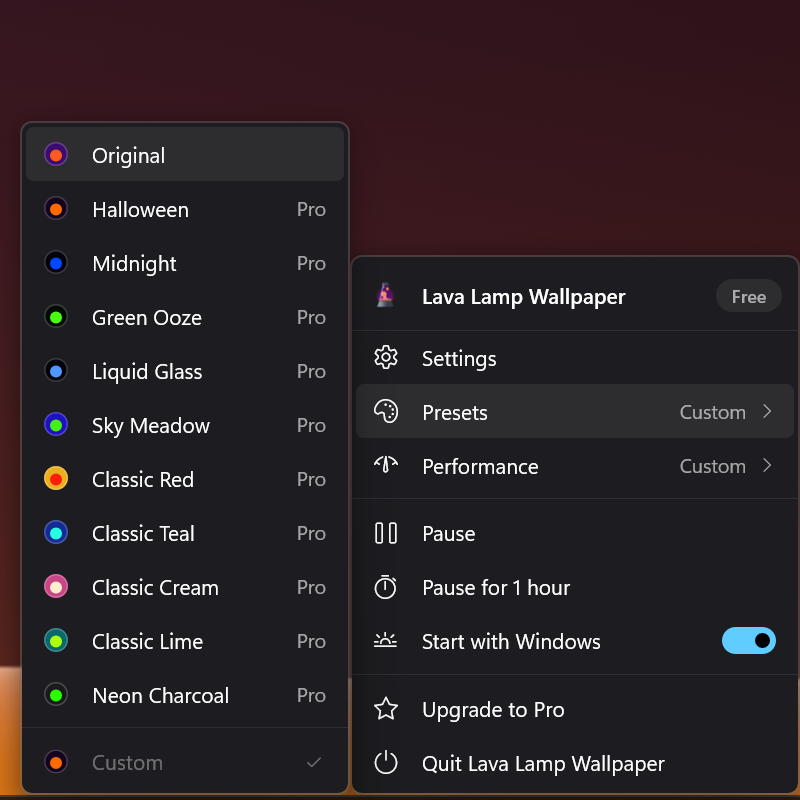Click the stopwatch icon for Pause for 1 hour
Image resolution: width=800 pixels, height=800 pixels.
coord(385,587)
